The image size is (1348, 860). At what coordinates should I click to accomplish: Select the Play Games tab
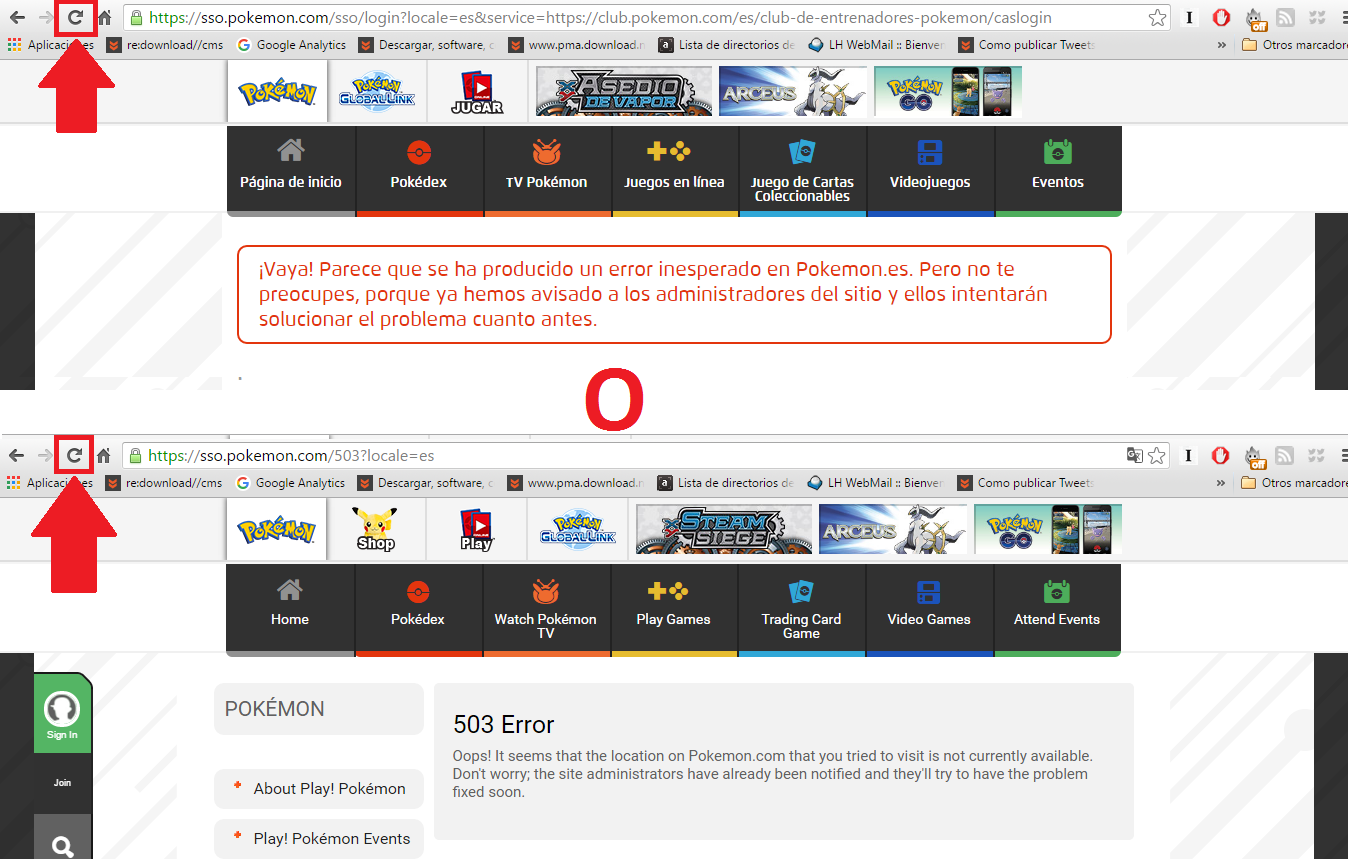674,609
